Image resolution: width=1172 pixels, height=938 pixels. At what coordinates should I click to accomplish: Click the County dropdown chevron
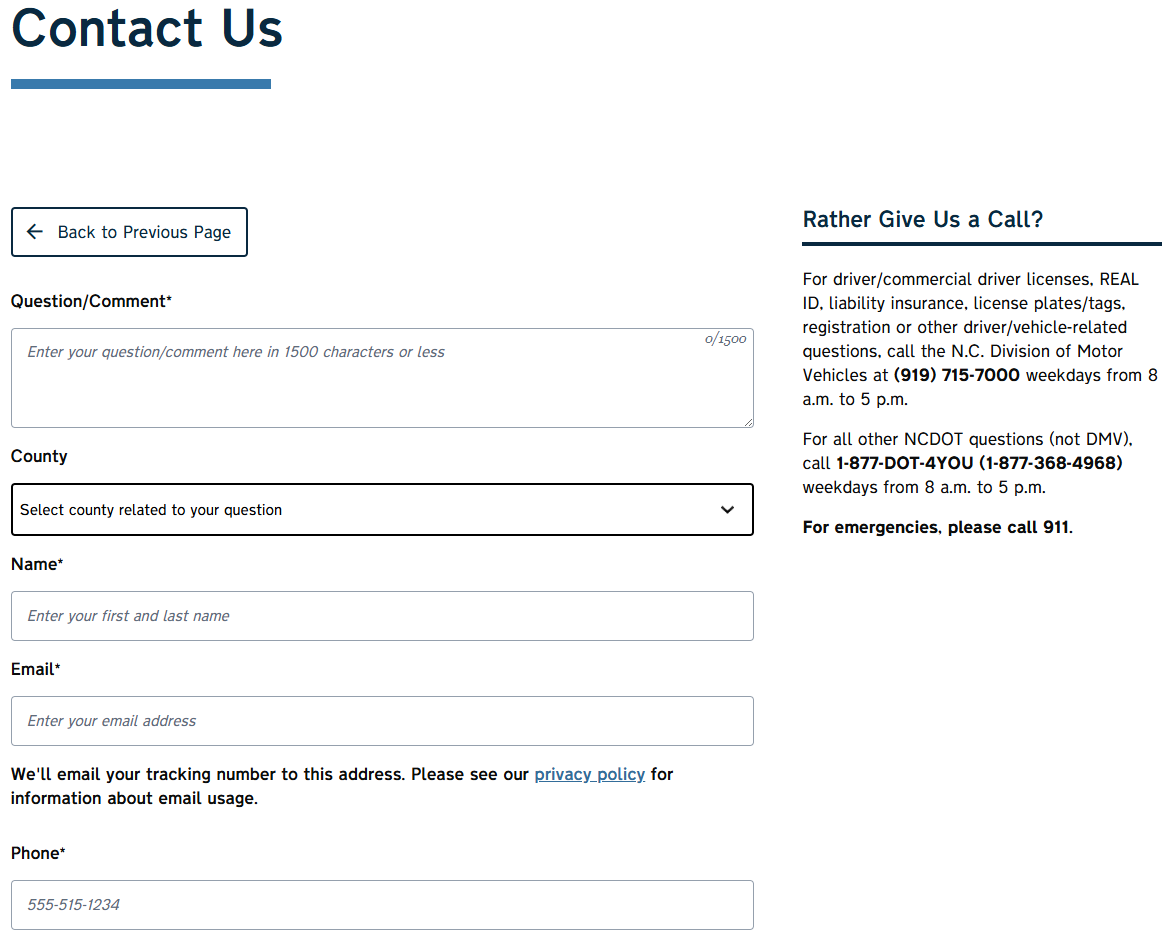click(728, 510)
